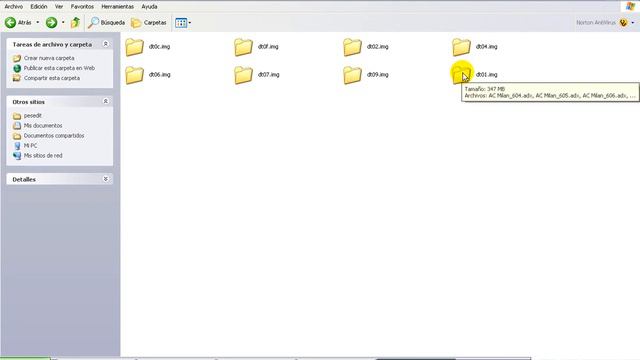
Task: Click the green Forward arrow icon
Action: [51, 22]
